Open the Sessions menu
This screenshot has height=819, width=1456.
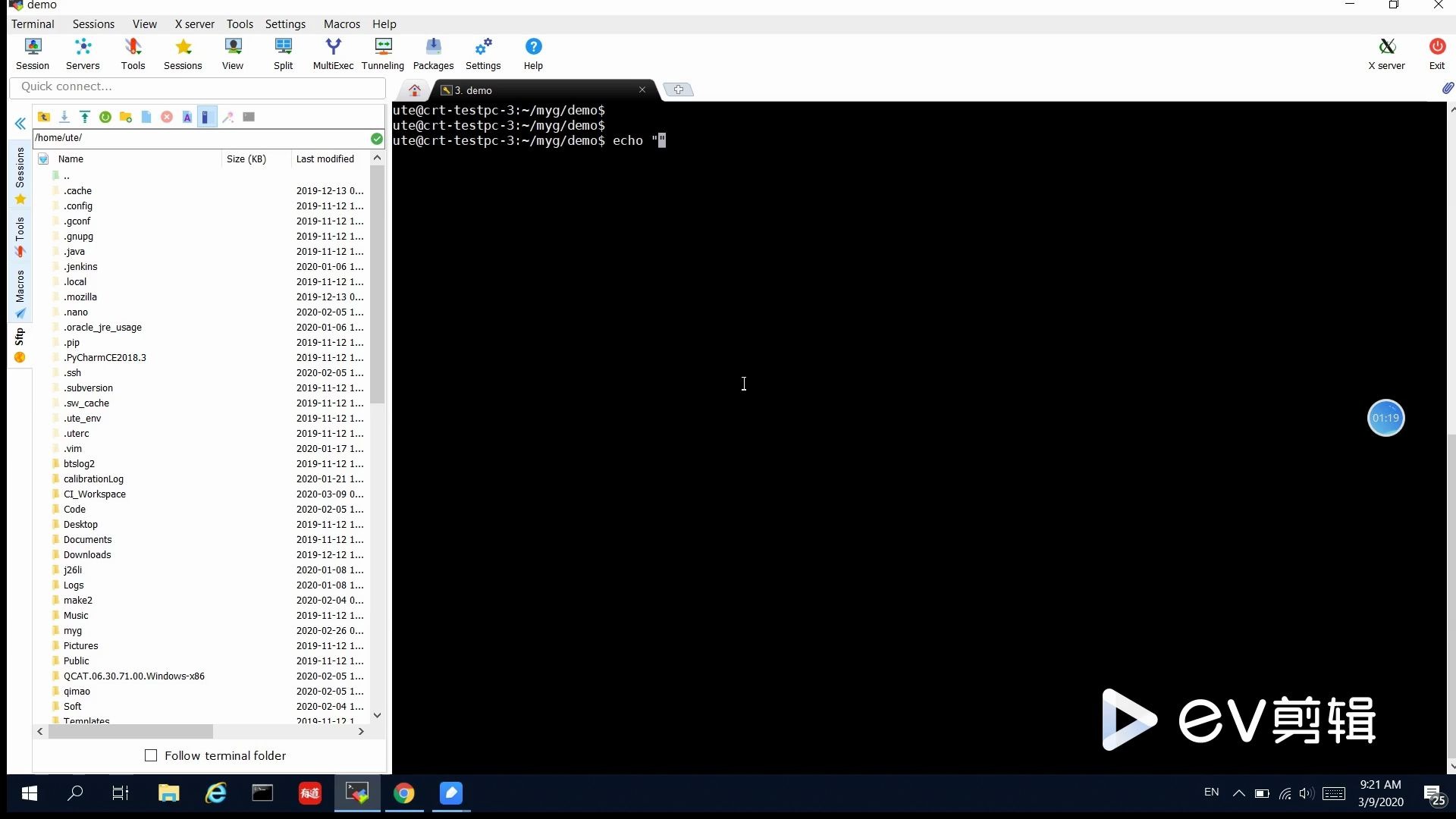pos(94,23)
